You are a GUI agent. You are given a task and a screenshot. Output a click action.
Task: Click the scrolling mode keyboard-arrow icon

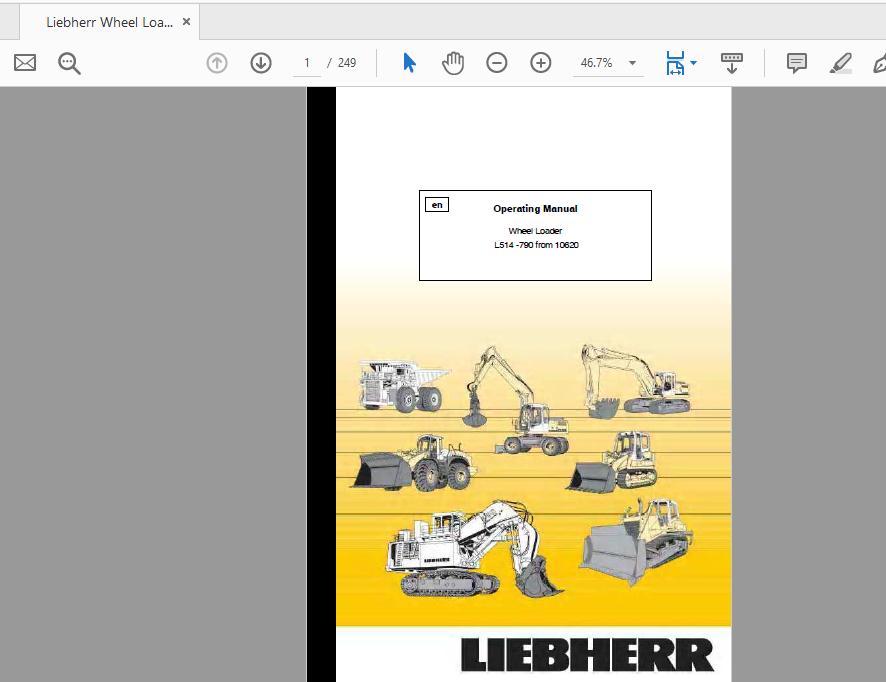tap(732, 63)
